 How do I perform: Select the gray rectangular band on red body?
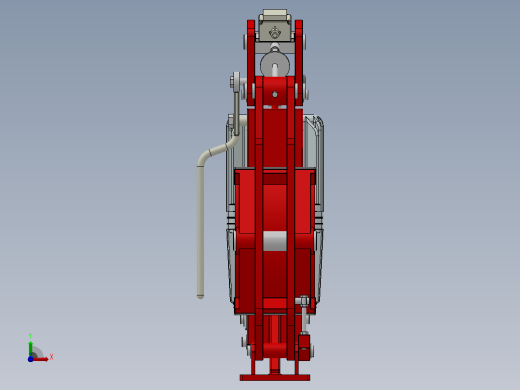275,241
